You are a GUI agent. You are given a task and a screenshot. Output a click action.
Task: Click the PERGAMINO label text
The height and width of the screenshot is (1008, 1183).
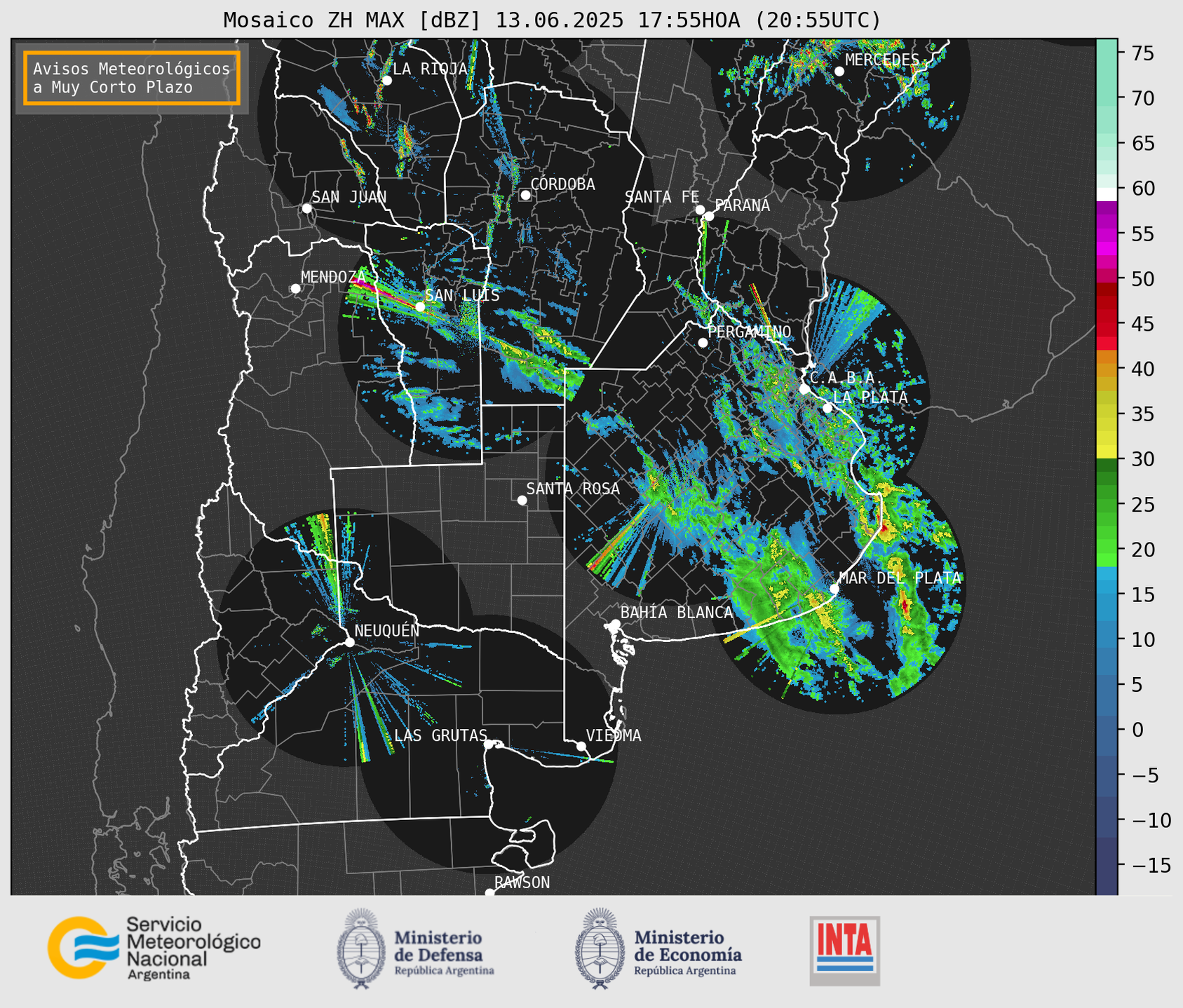pyautogui.click(x=750, y=332)
